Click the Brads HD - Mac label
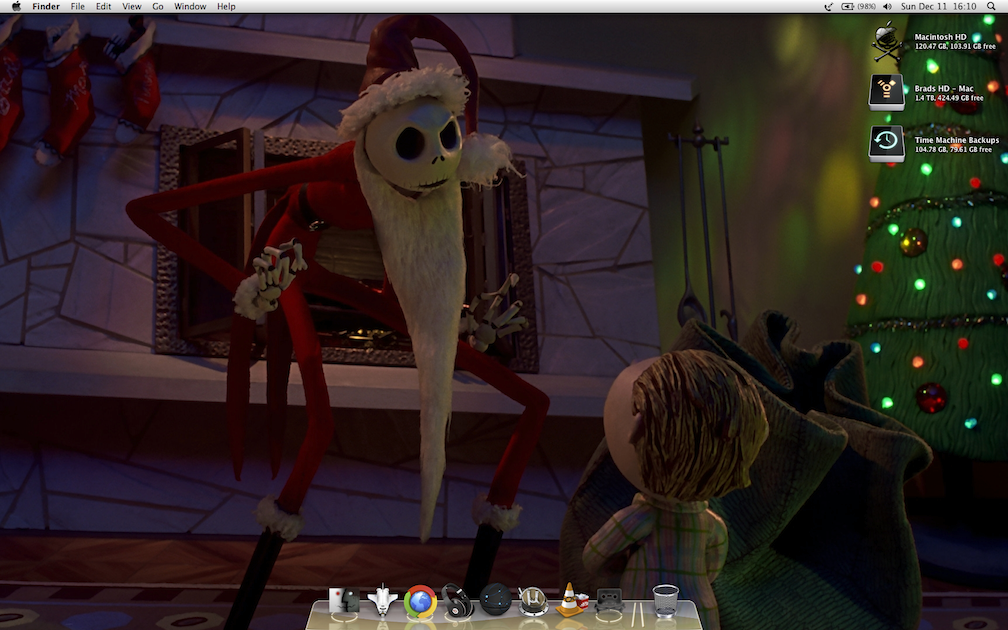The width and height of the screenshot is (1008, 630). coord(944,89)
